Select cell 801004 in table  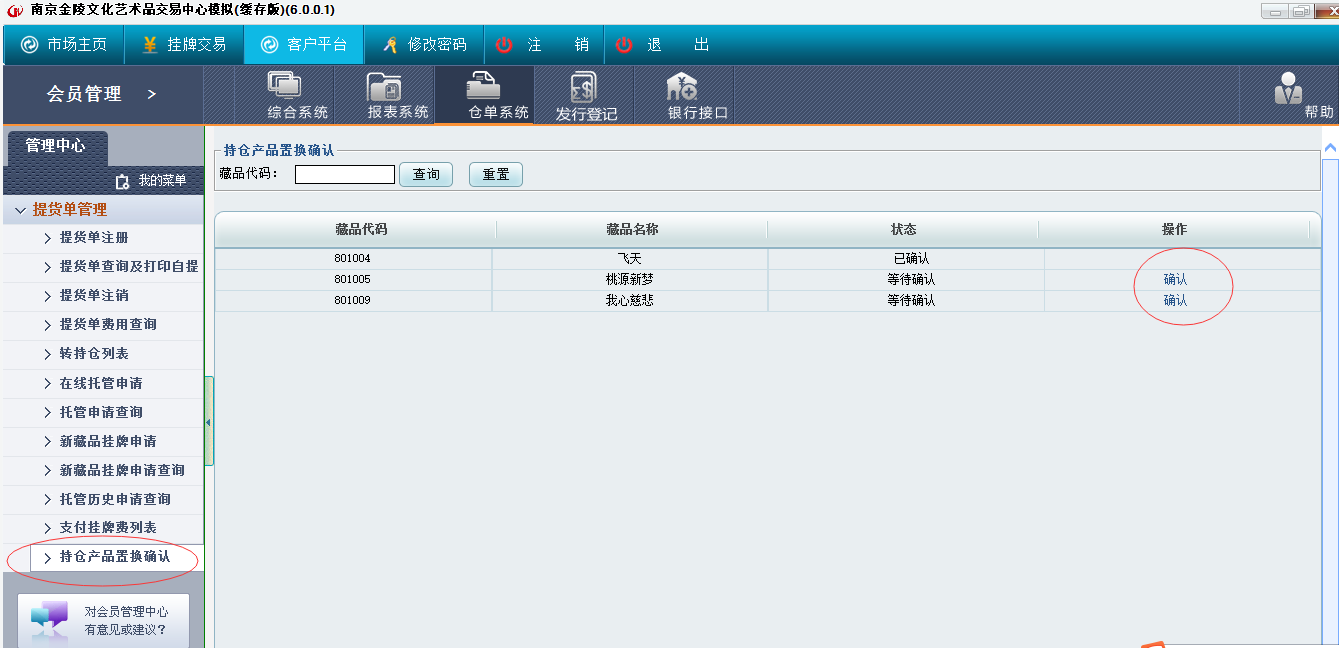click(x=353, y=259)
